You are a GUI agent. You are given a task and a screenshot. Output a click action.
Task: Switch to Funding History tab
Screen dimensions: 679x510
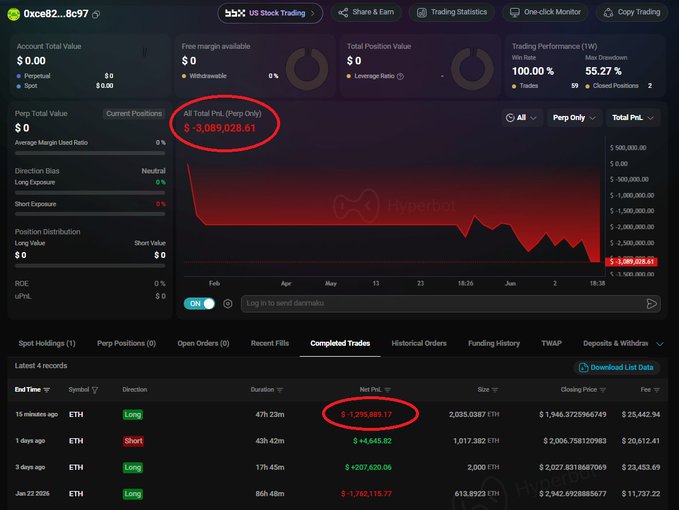point(494,343)
